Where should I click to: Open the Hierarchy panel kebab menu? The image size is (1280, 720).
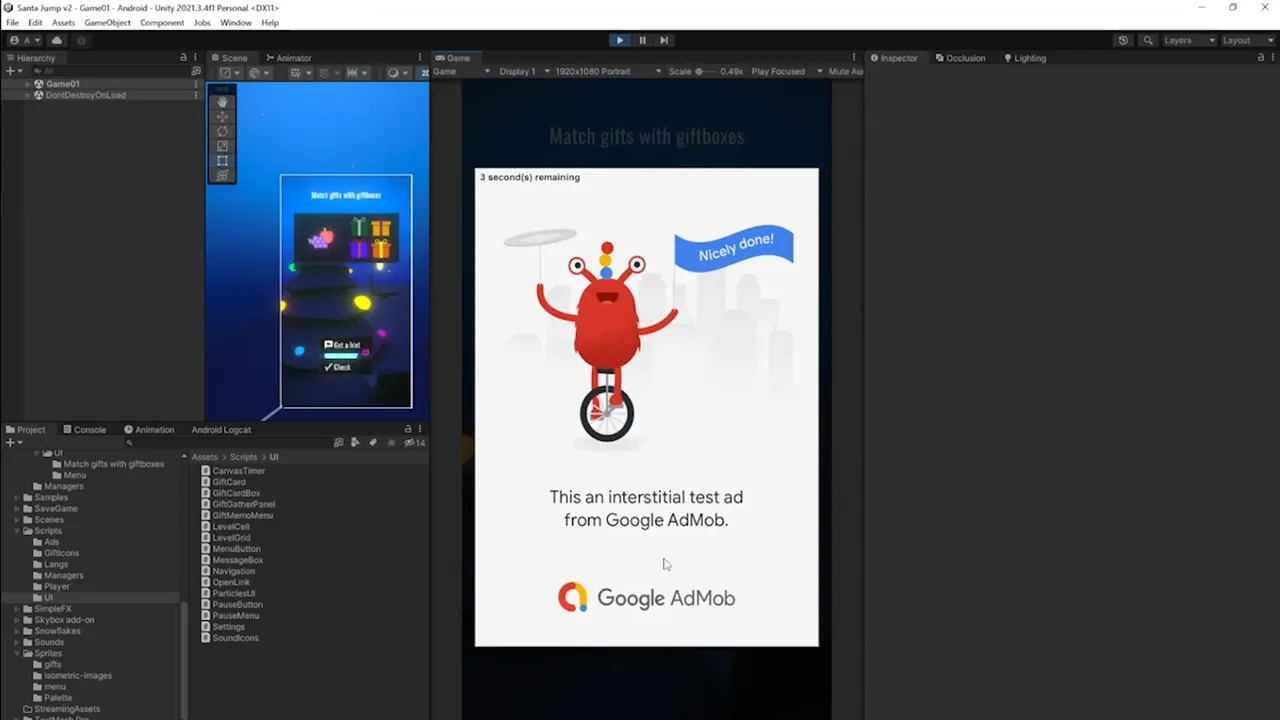click(x=196, y=58)
